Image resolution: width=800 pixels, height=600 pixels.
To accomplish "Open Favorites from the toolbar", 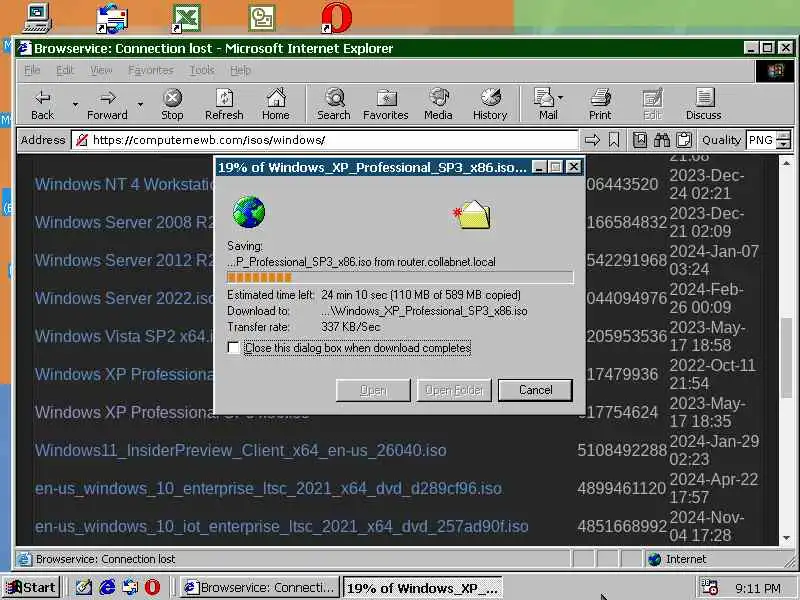I will [x=386, y=105].
